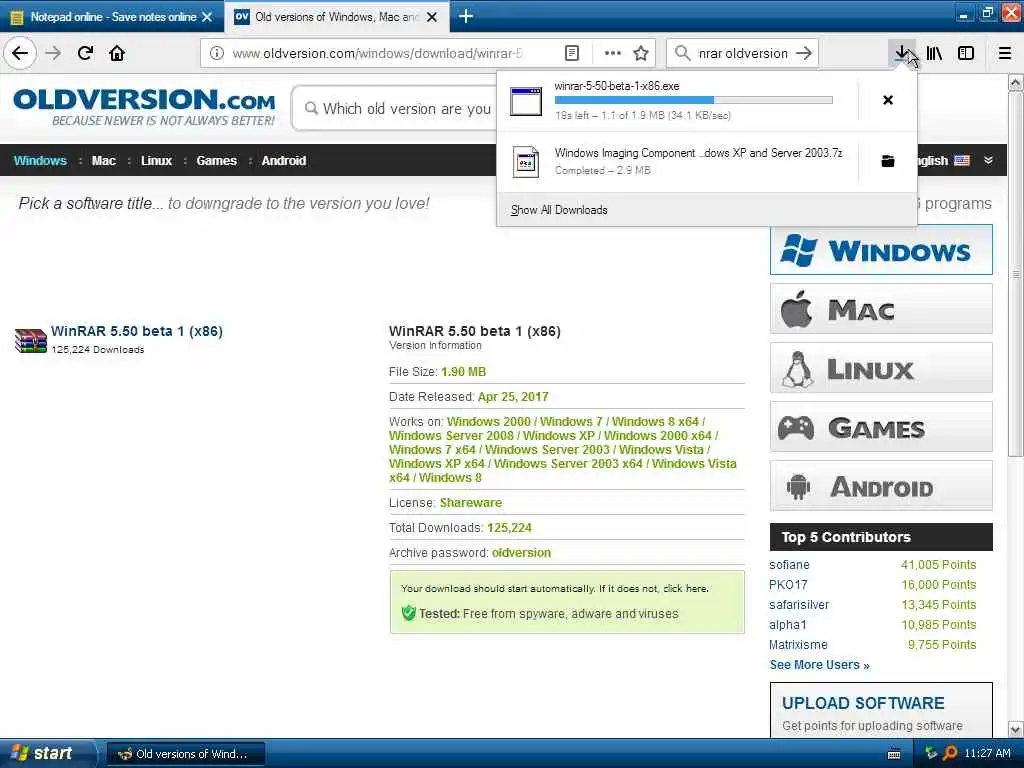Open the UPLOAD SOFTWARE box
Viewport: 1024px width, 768px height.
881,711
